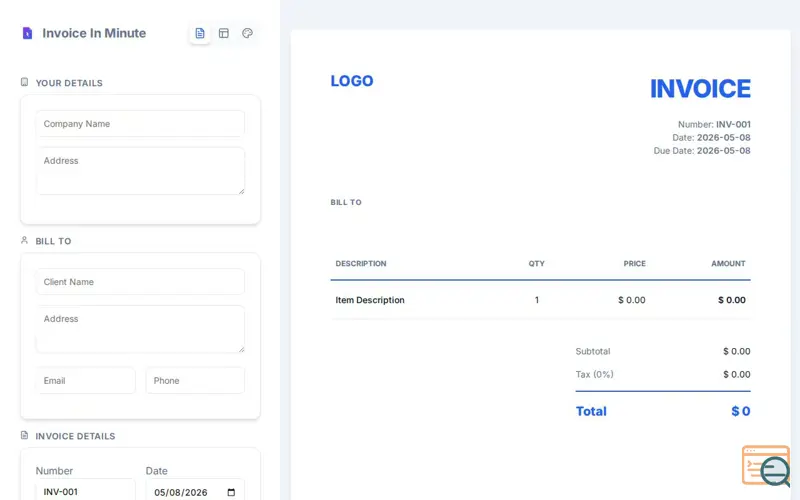
Task: Focus the Company Name input field
Action: click(x=140, y=123)
